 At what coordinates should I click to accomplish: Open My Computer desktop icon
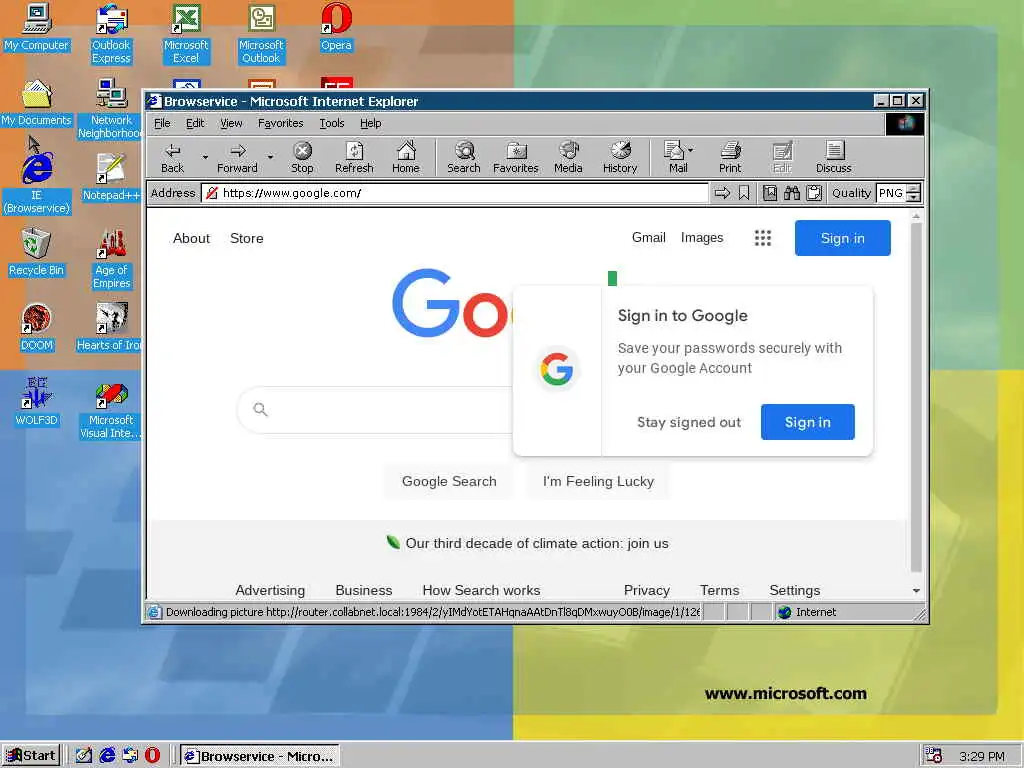pos(37,27)
